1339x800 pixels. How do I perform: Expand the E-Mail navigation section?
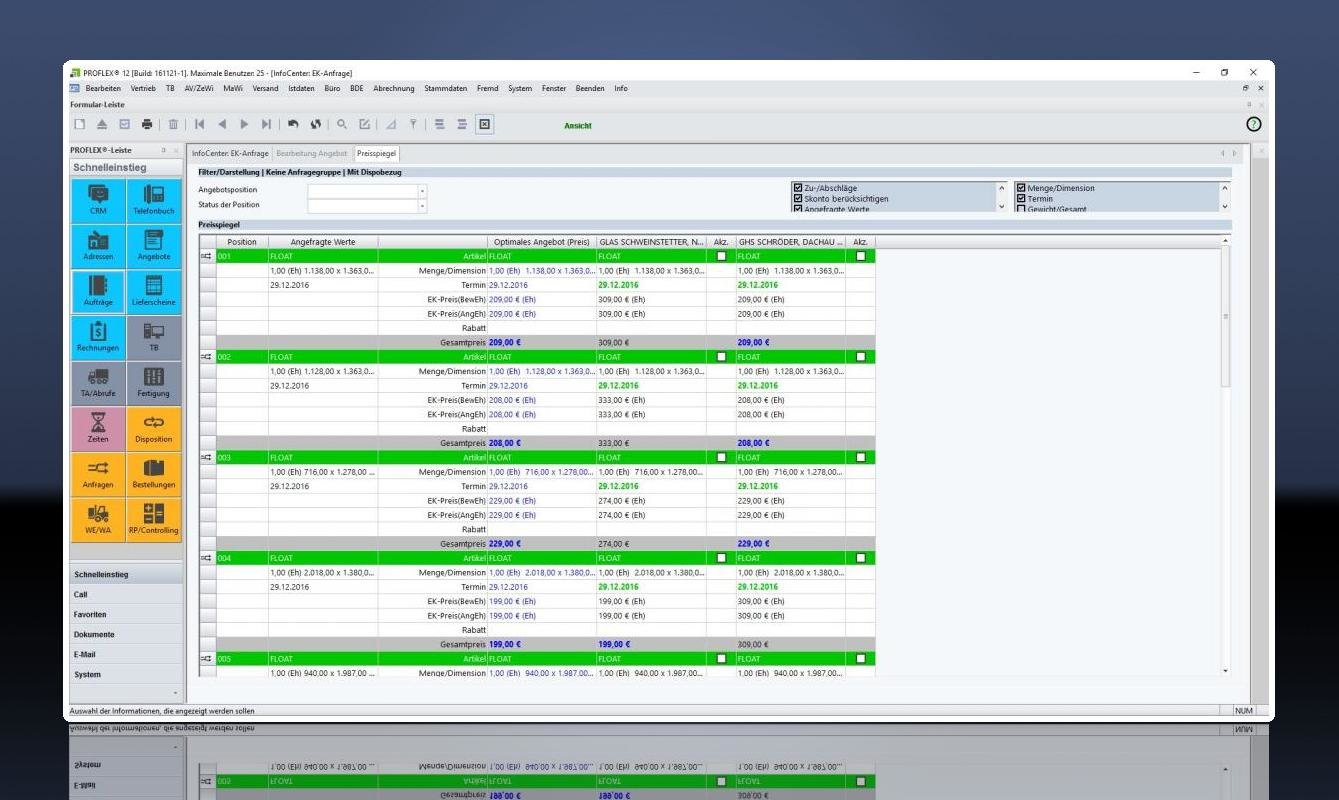[x=126, y=655]
